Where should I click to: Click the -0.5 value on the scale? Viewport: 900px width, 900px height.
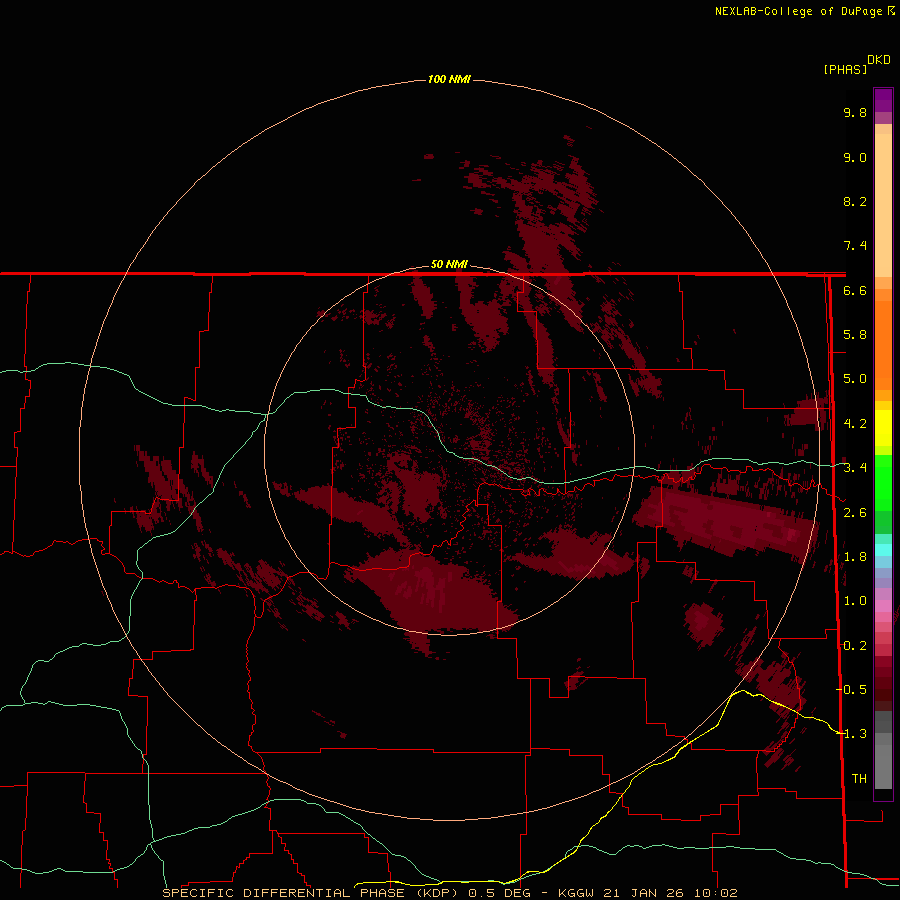[x=851, y=689]
